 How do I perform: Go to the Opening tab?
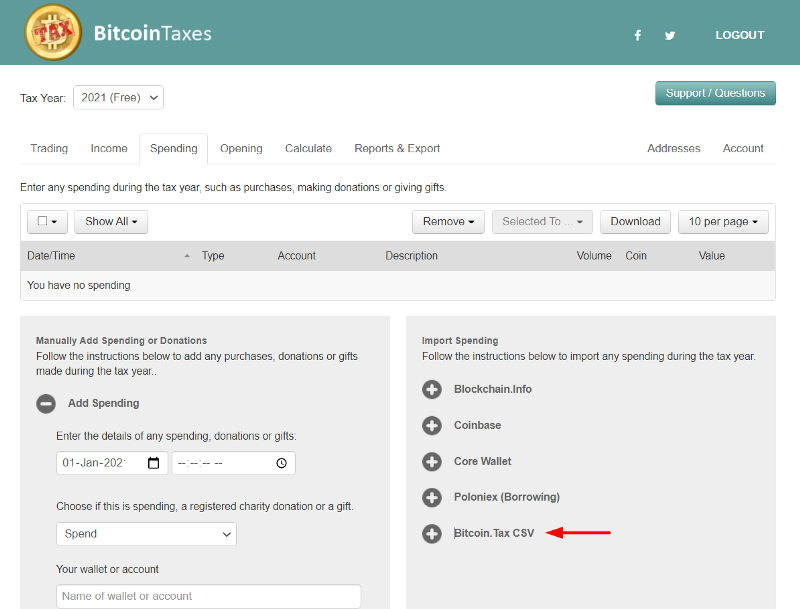tap(241, 148)
